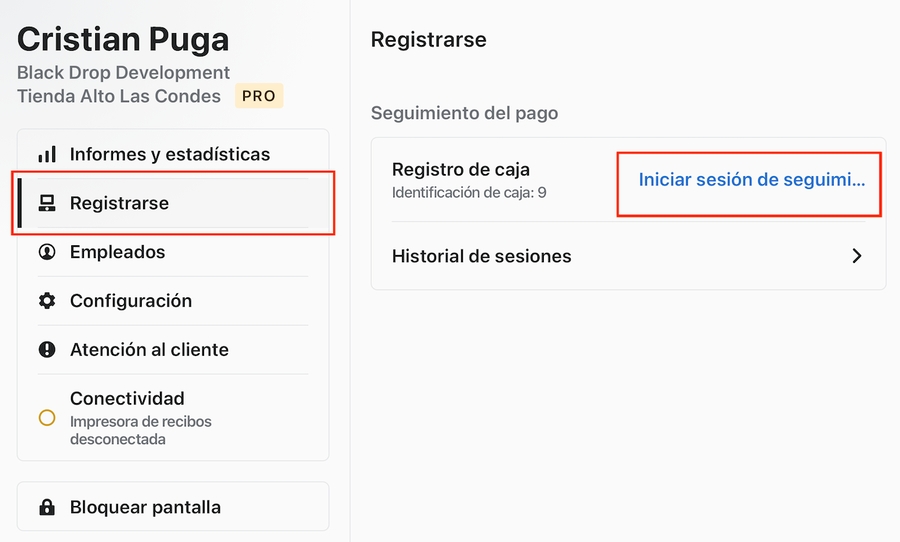Click the exclamation icon for Atención al cliente
The height and width of the screenshot is (542, 900).
(47, 350)
